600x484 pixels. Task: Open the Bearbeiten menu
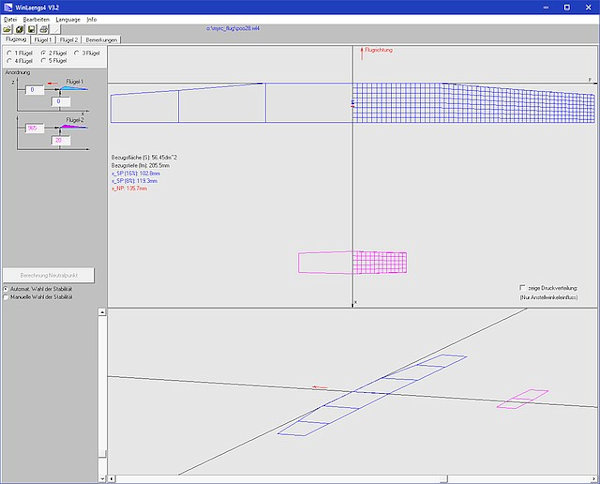tap(36, 19)
